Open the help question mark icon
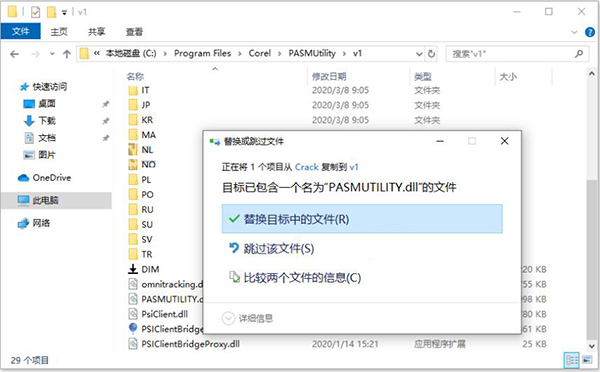 pyautogui.click(x=590, y=32)
